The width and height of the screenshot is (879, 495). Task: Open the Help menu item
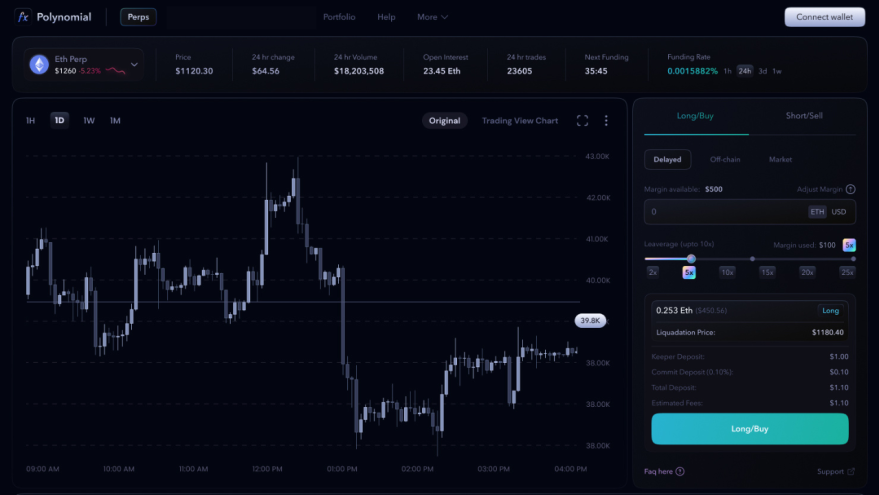[386, 17]
